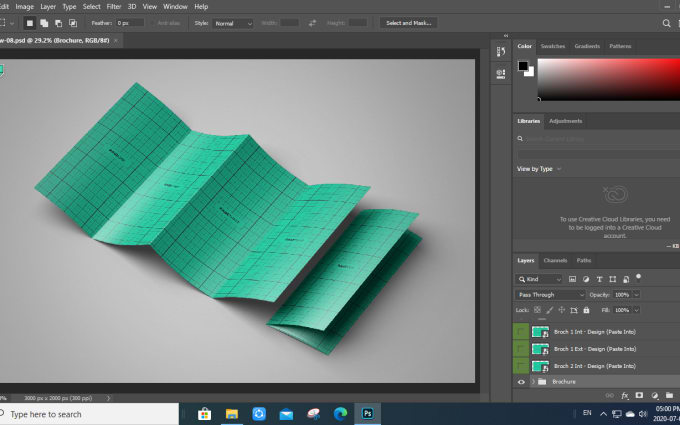Collapse panels with double-arrow icon

[x=506, y=36]
